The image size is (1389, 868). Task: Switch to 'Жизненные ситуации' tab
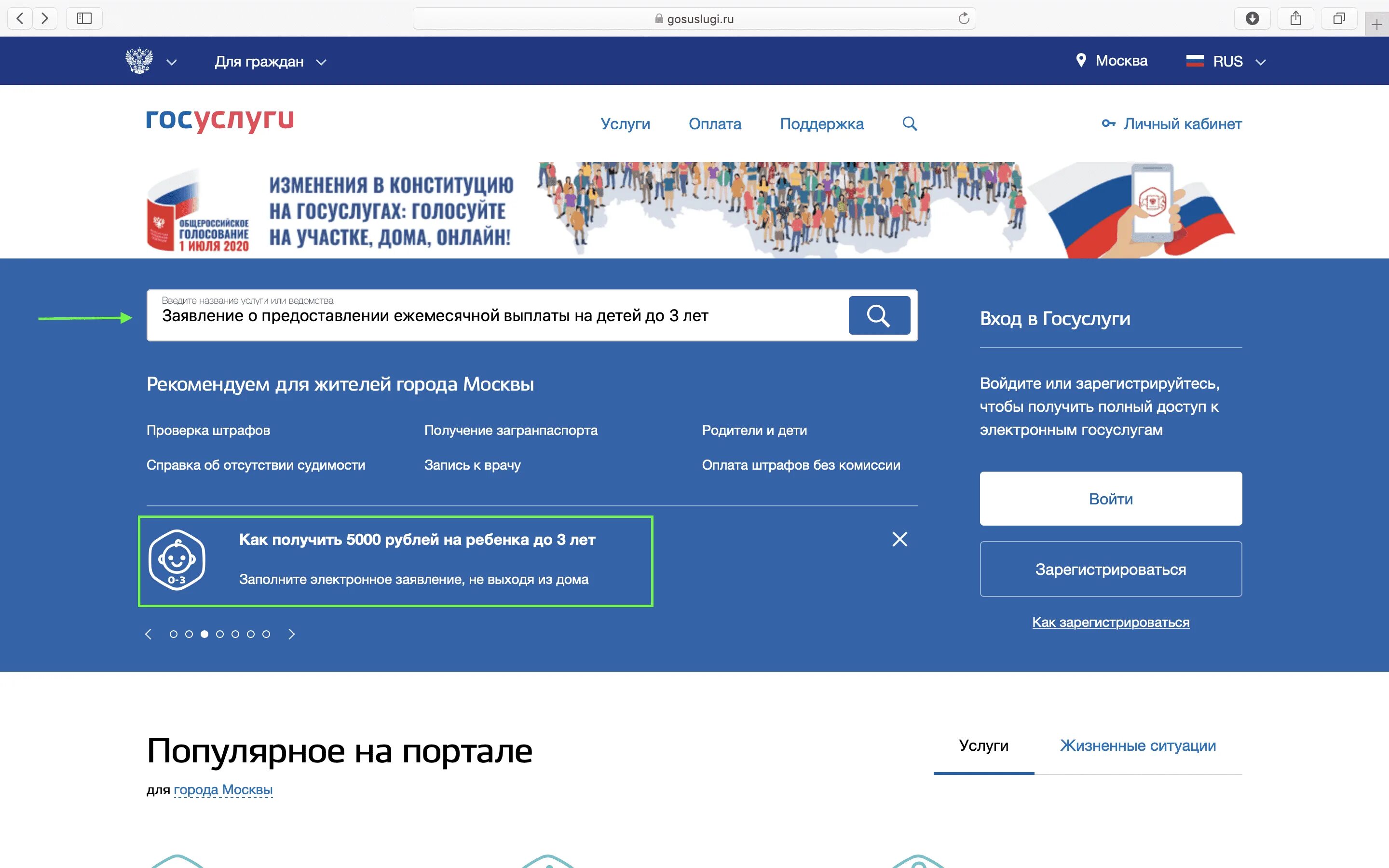point(1138,745)
